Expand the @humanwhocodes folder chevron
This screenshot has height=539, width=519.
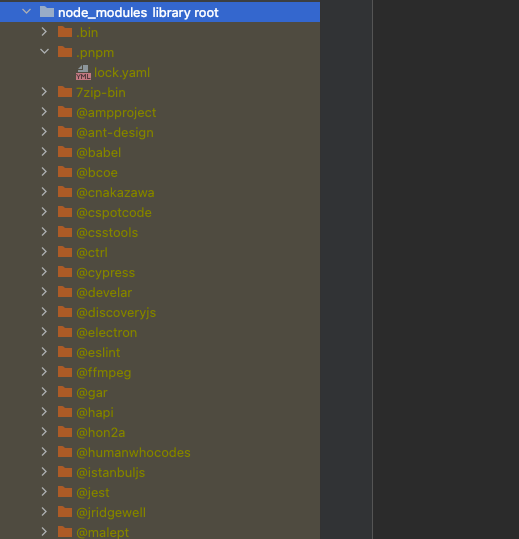pyautogui.click(x=44, y=452)
